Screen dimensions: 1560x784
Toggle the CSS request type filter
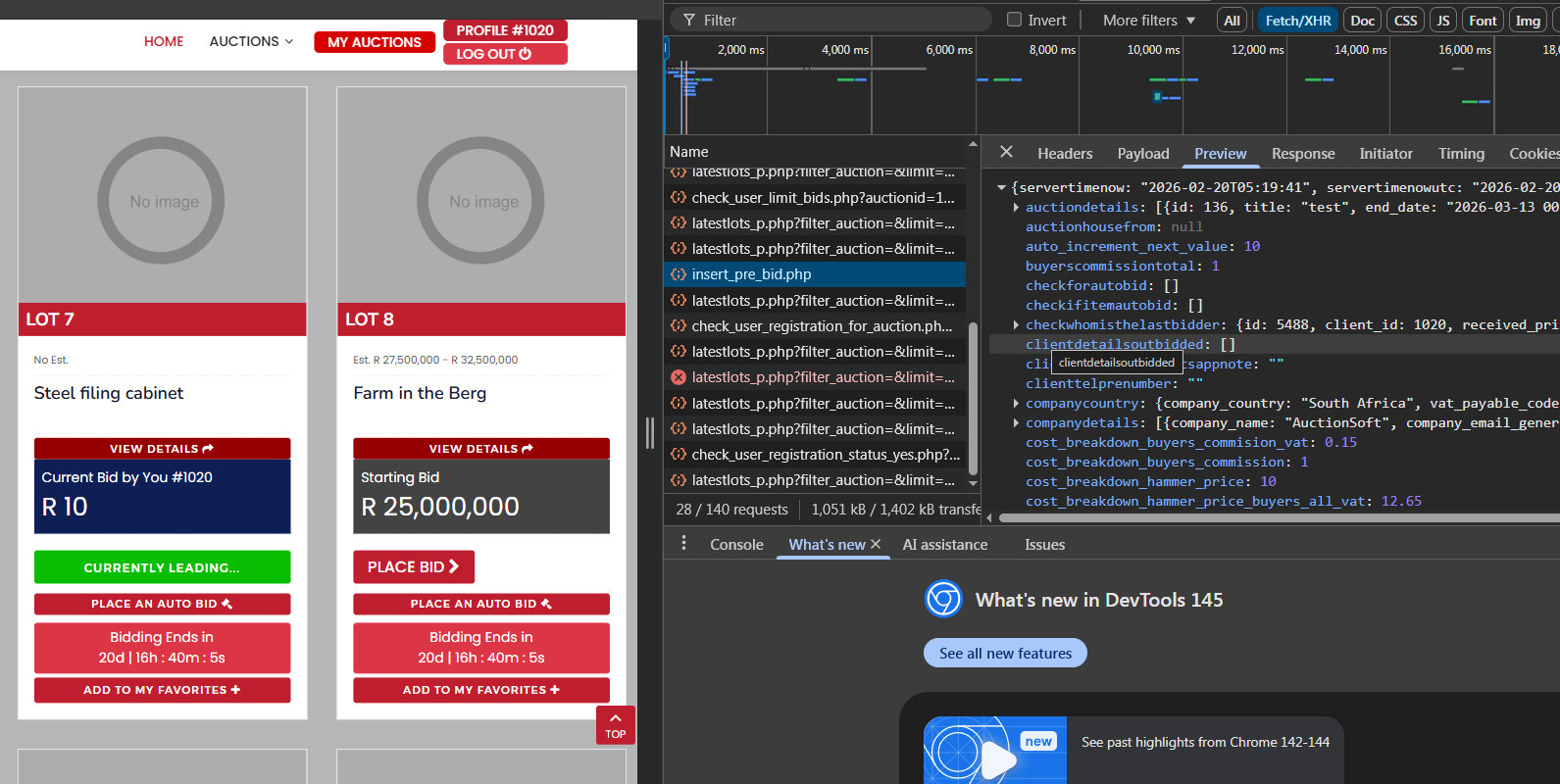tap(1405, 20)
